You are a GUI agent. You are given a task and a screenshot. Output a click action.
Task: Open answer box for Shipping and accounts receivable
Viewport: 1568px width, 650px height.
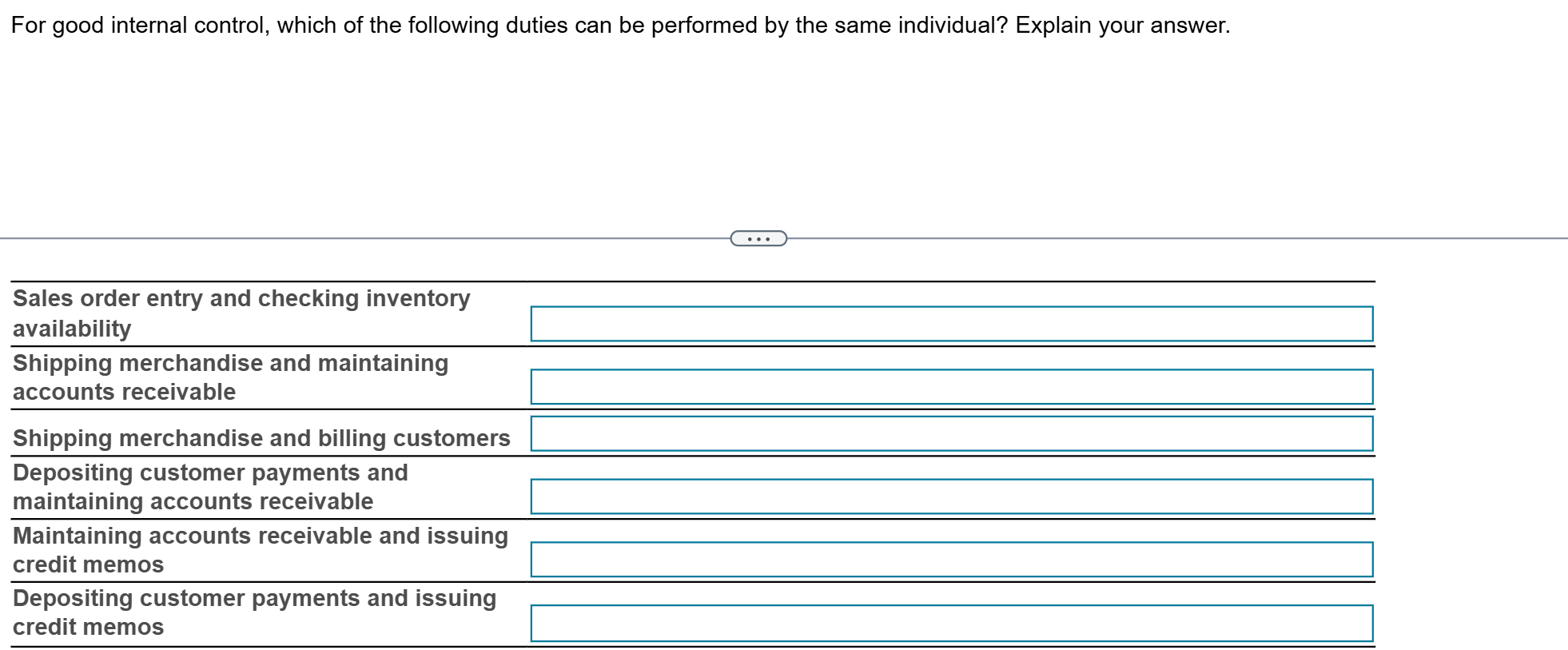[x=951, y=387]
